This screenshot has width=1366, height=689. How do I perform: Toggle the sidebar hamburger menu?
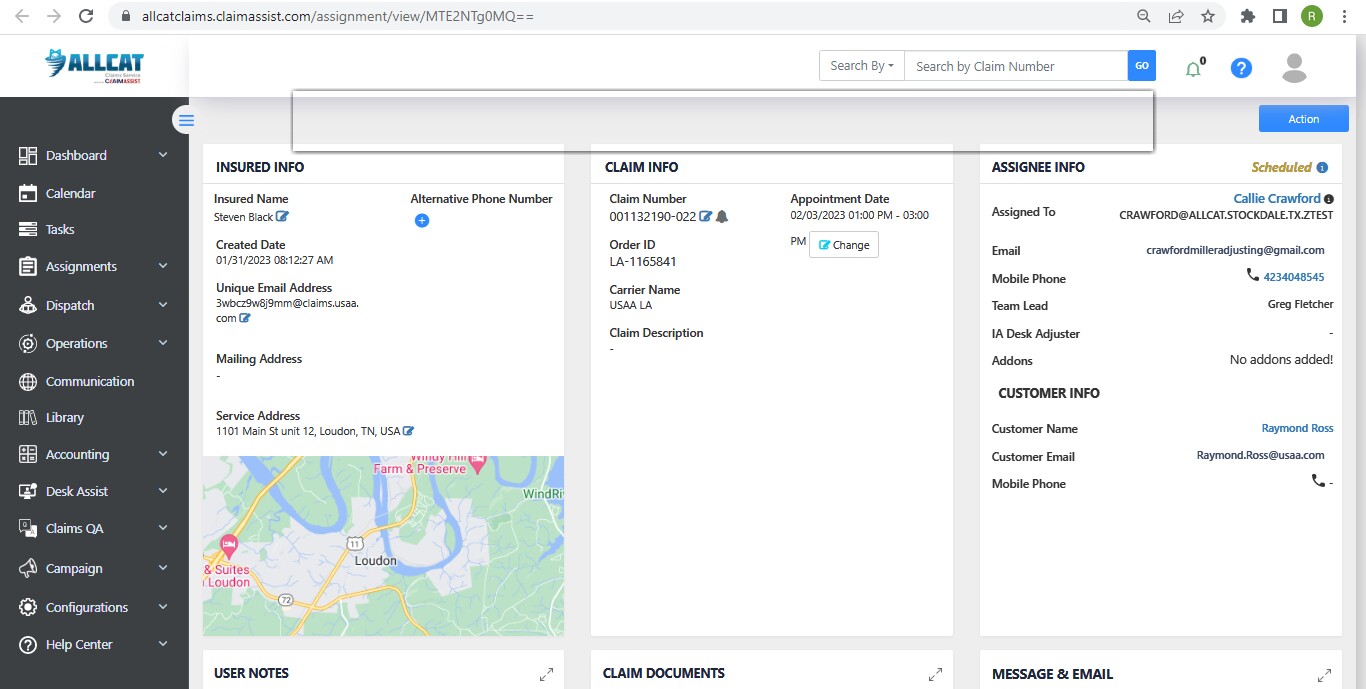(186, 120)
